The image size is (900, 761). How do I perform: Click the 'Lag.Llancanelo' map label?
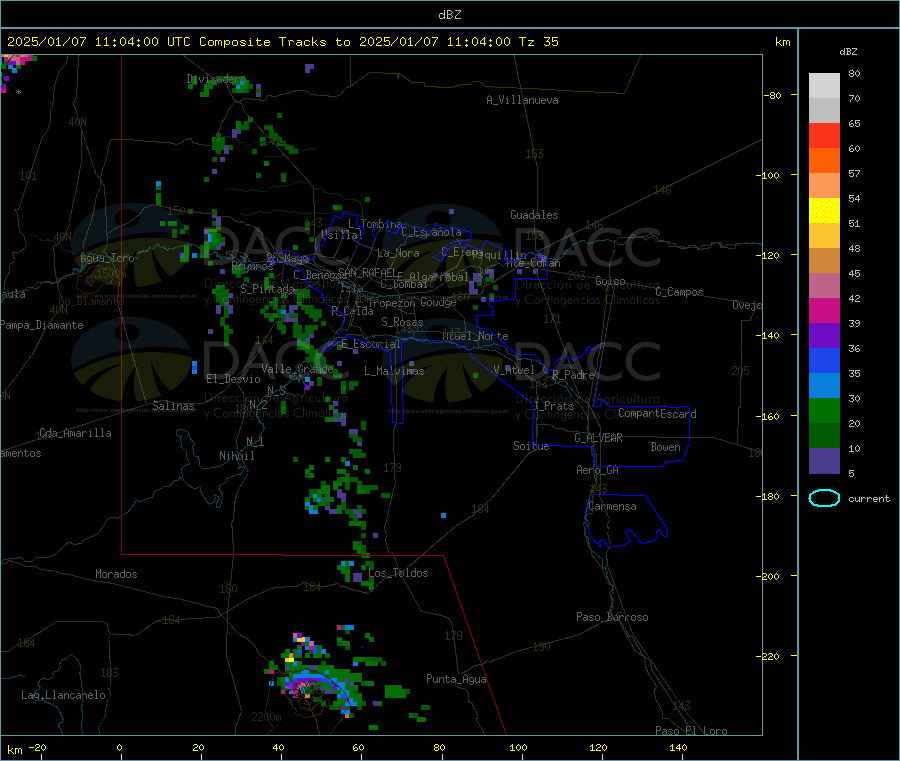point(63,695)
